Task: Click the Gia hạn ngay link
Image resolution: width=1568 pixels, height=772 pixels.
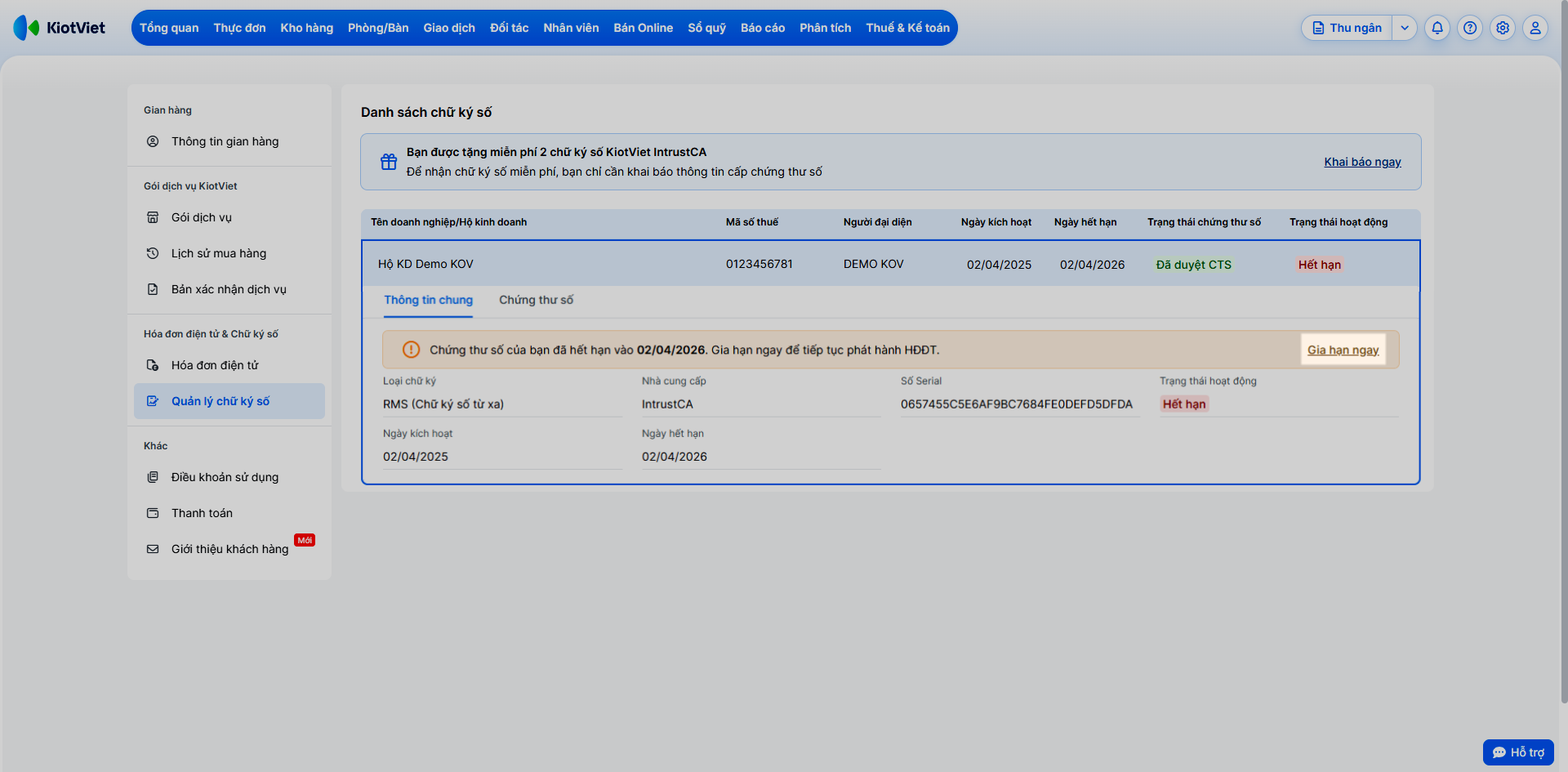Action: coord(1343,350)
